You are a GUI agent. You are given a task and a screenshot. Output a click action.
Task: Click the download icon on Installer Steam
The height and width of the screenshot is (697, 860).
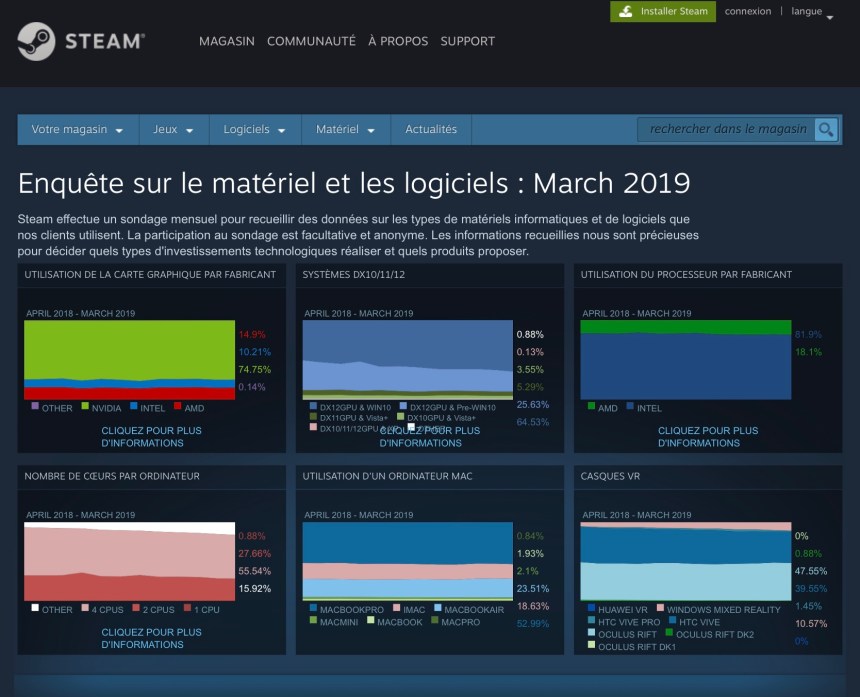[626, 12]
